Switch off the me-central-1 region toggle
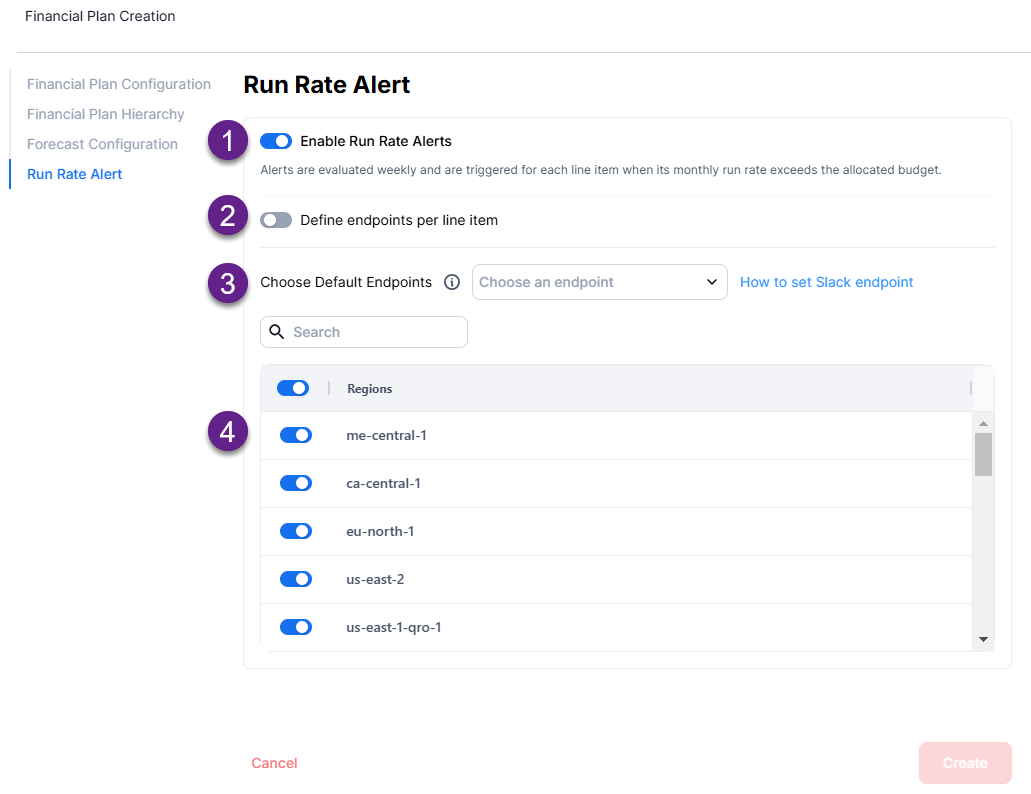Image resolution: width=1031 pixels, height=794 pixels. pos(296,435)
